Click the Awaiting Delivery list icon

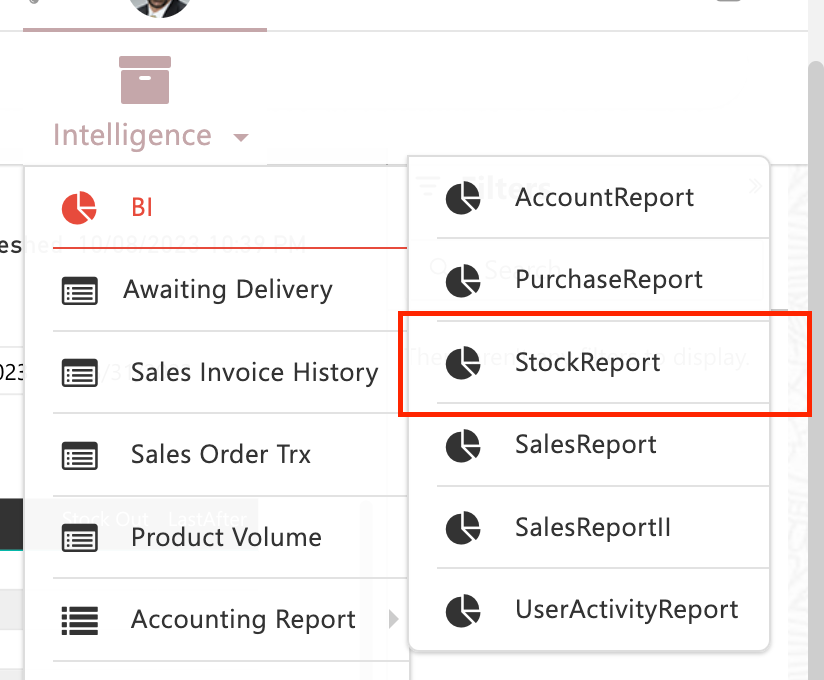click(80, 291)
